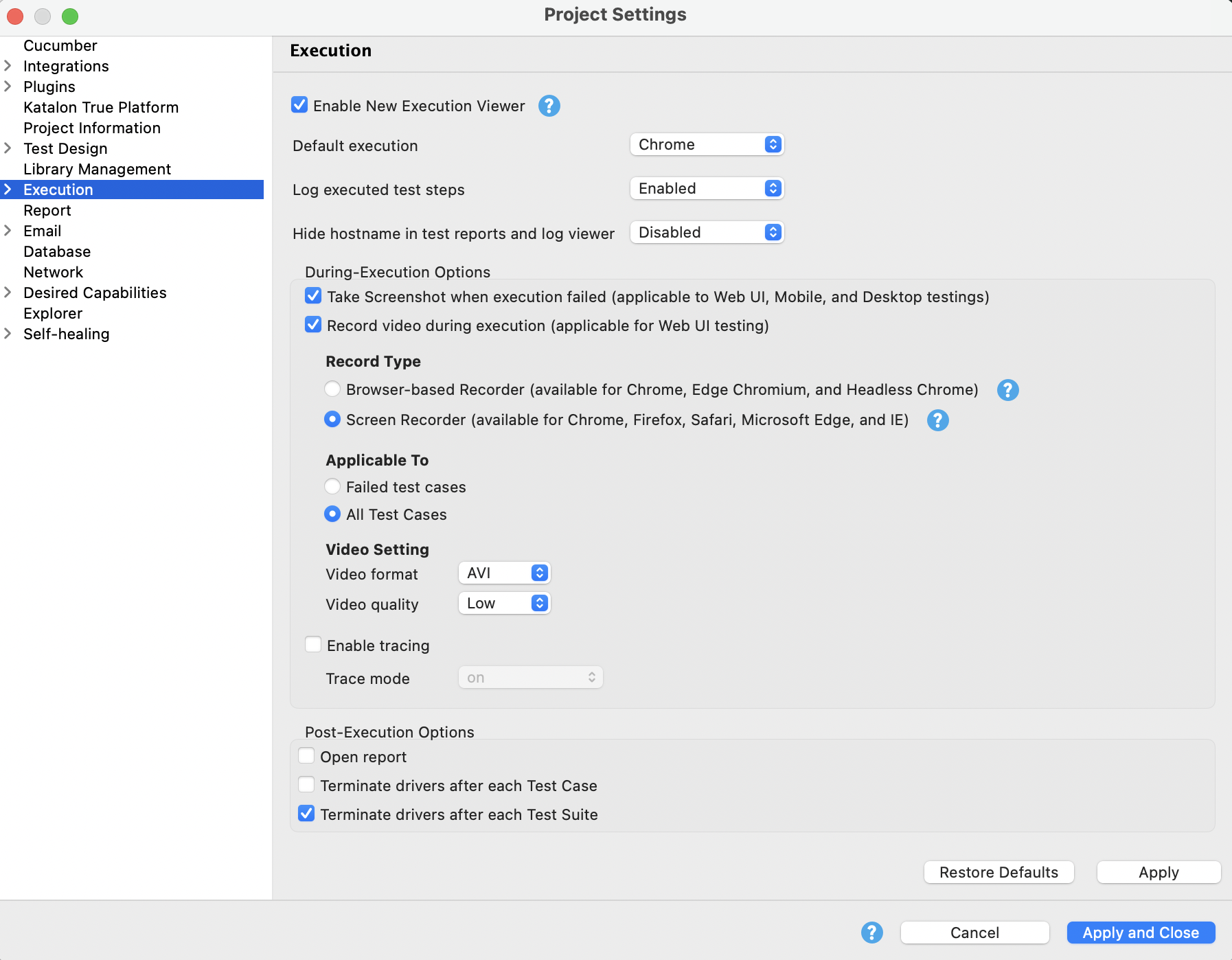Uncheck Terminate drivers after each Test Suite
The image size is (1232, 960).
click(306, 814)
